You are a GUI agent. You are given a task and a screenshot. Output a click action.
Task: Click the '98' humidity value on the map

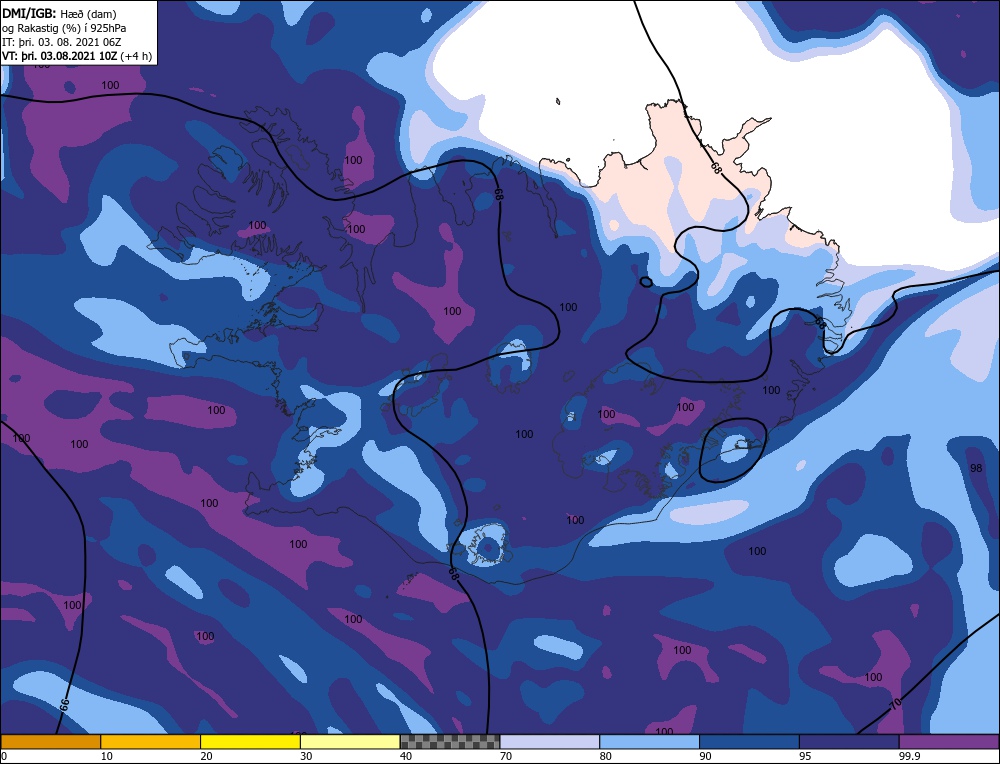click(976, 468)
